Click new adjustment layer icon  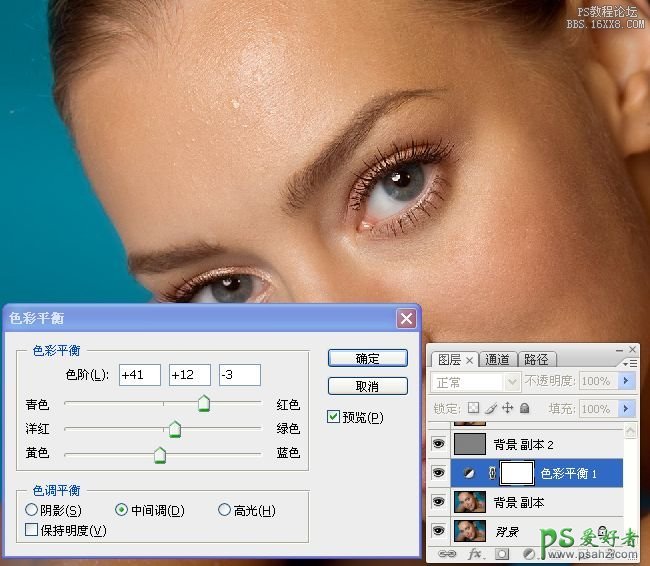pos(529,554)
